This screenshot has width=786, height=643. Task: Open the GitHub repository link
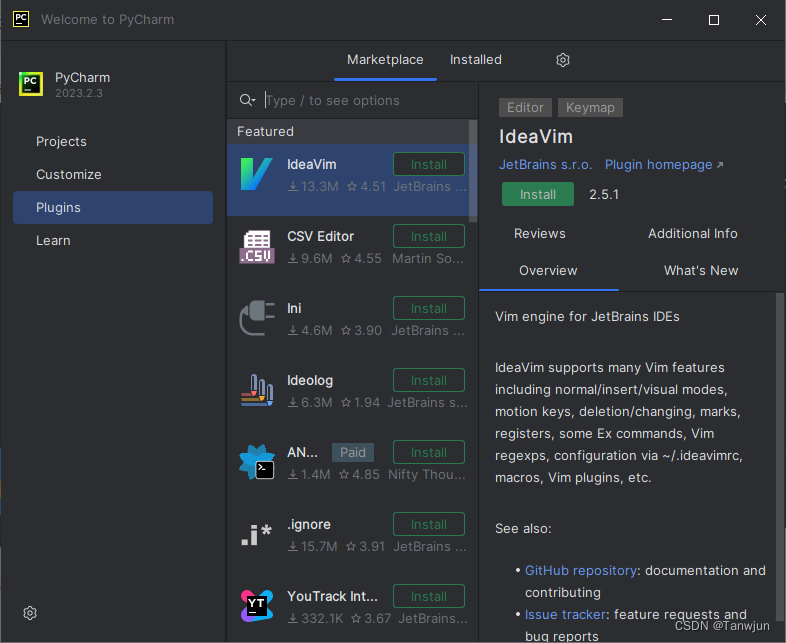click(x=580, y=570)
